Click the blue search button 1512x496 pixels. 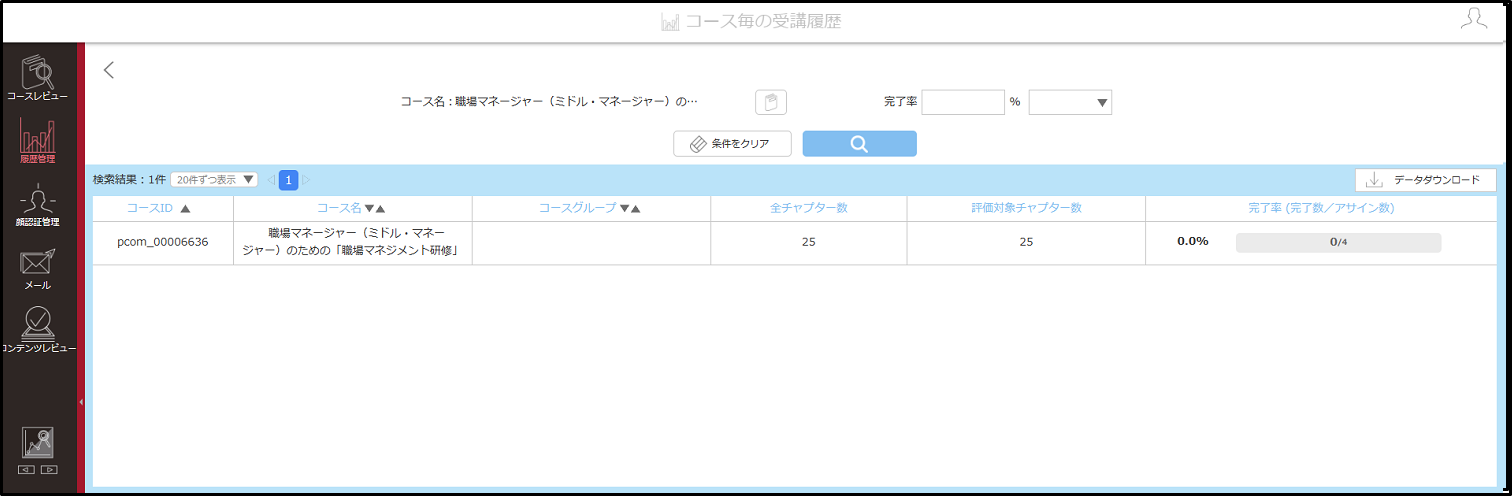click(859, 143)
